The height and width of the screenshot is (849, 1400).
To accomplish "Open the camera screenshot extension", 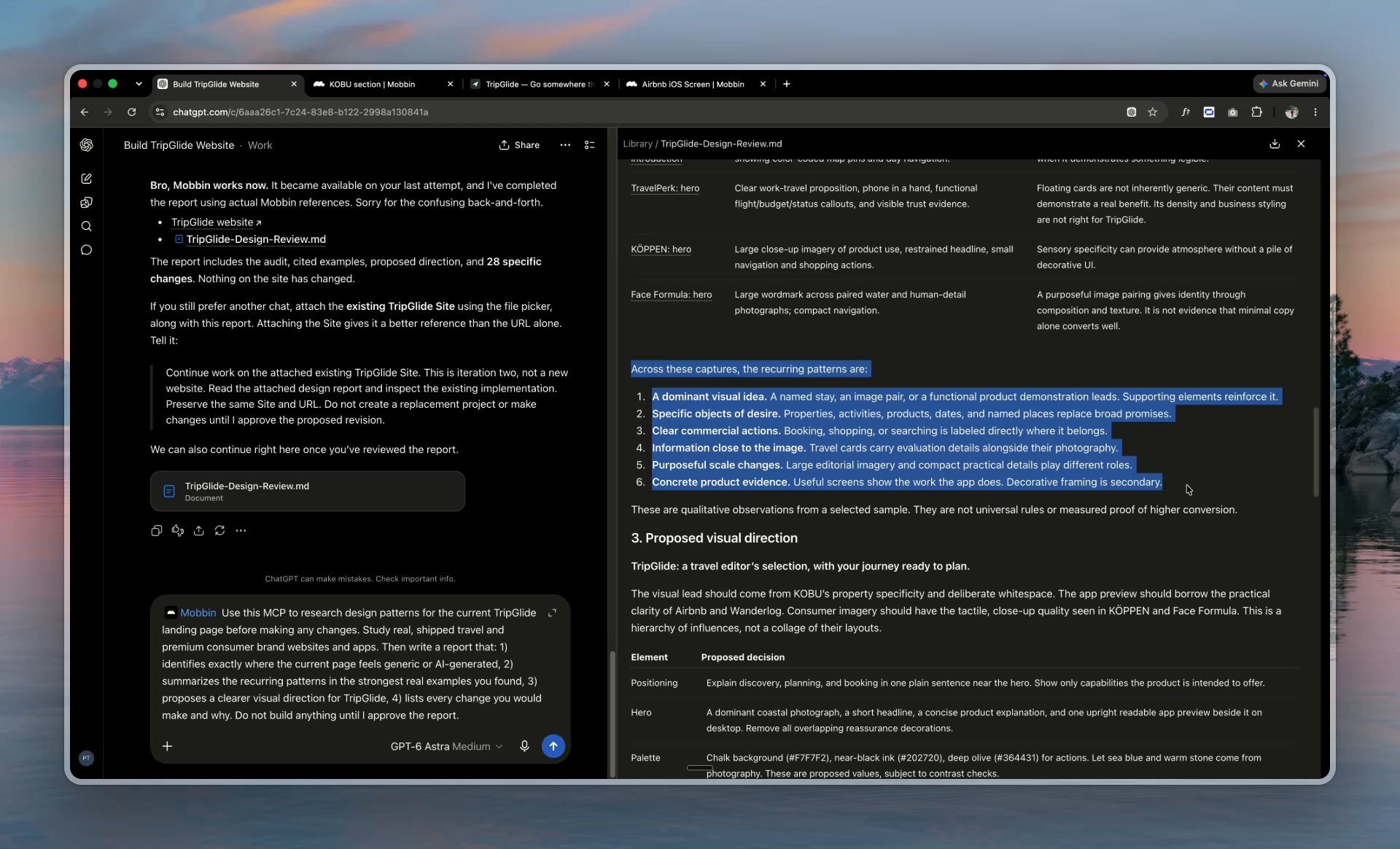I will click(1232, 112).
